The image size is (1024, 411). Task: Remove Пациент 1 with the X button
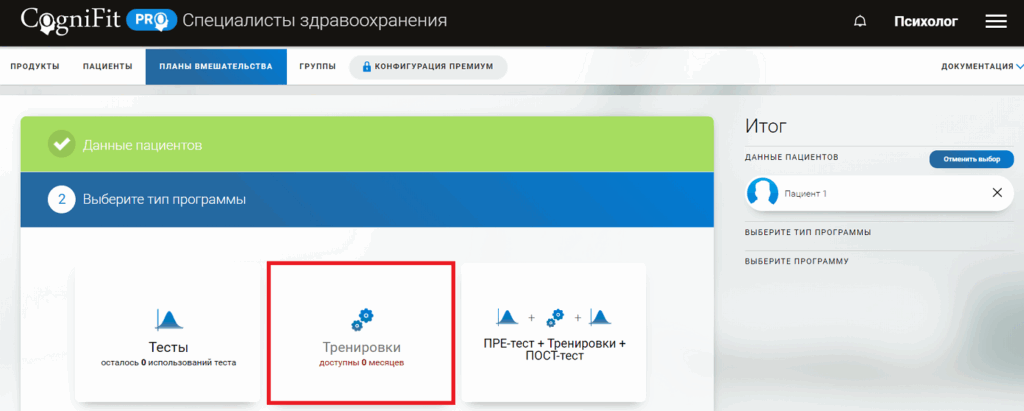click(x=996, y=192)
